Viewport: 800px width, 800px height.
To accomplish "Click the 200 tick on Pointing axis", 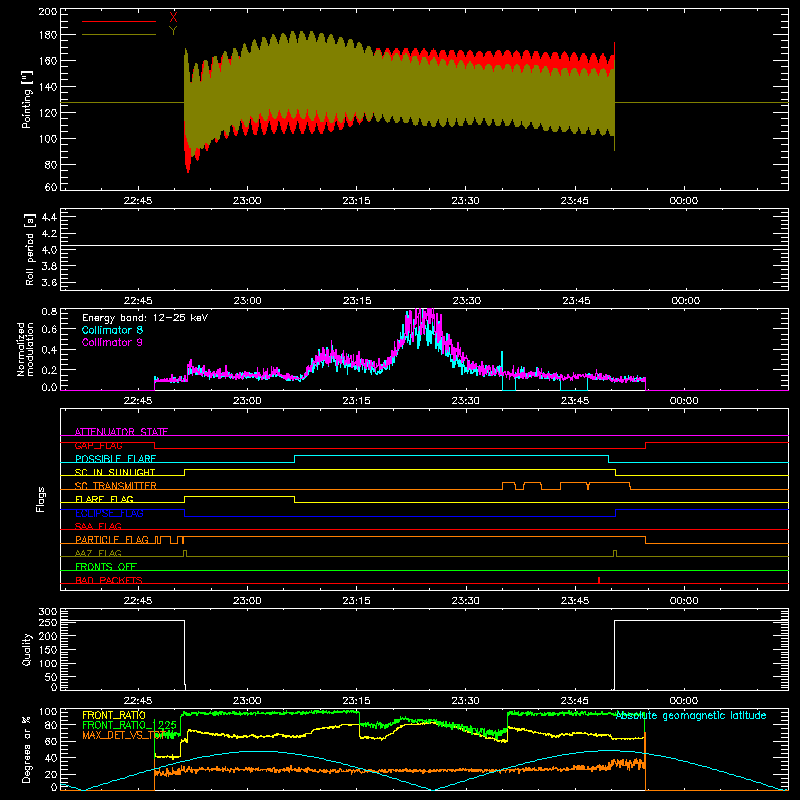I will click(47, 11).
